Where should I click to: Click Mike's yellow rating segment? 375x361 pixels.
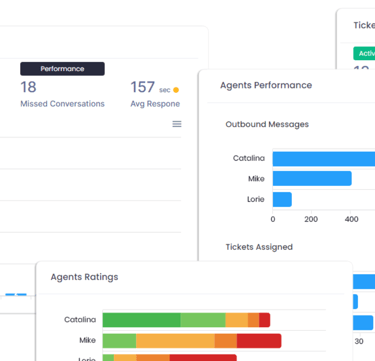click(x=175, y=341)
